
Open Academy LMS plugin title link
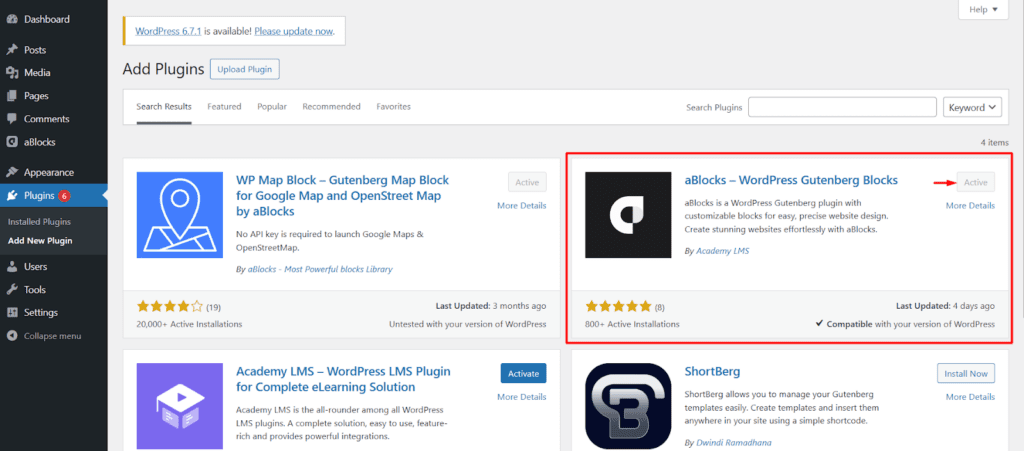(343, 379)
